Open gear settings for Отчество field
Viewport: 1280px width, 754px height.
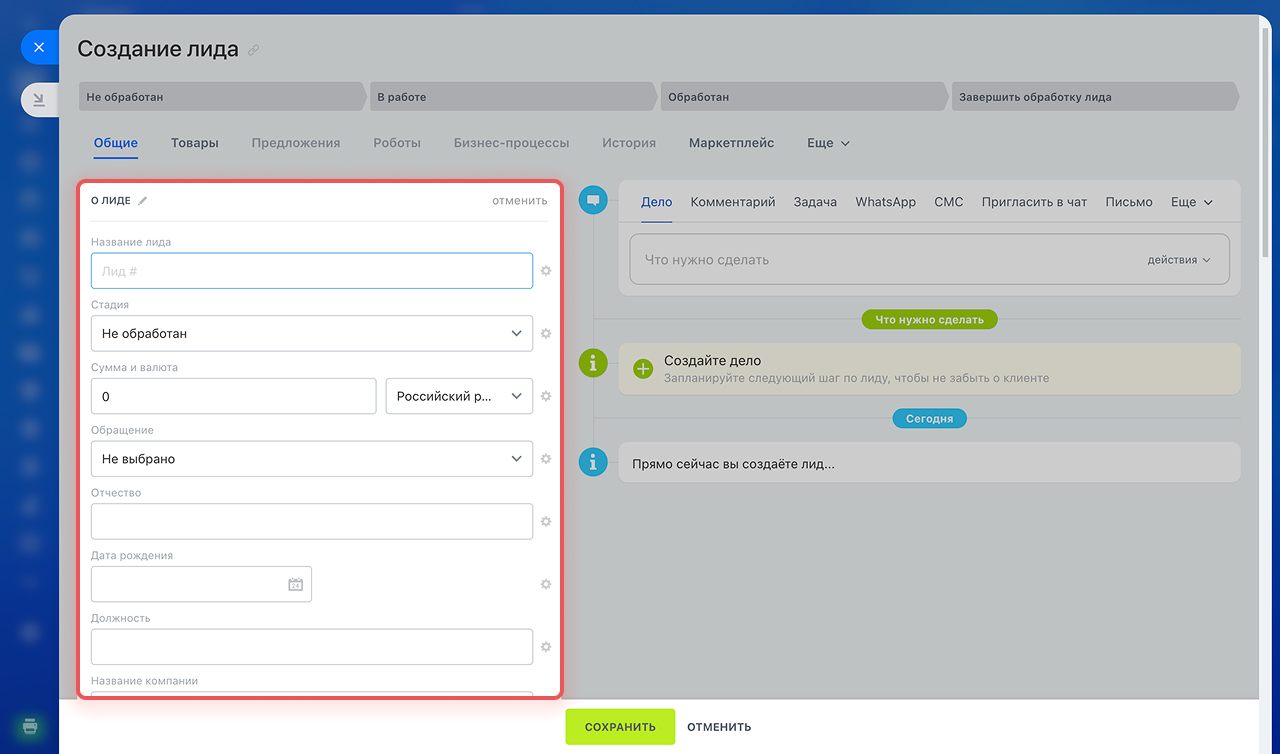tap(546, 521)
